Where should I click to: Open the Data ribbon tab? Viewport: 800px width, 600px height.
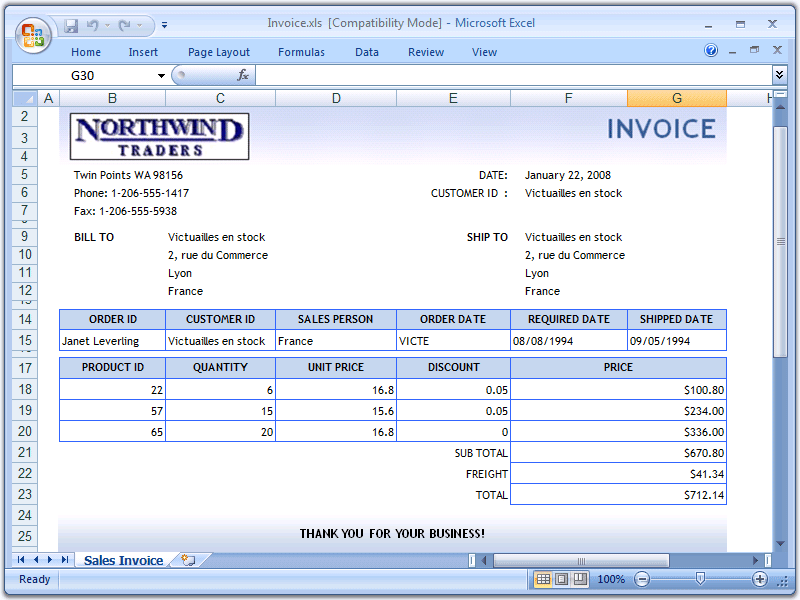pos(367,52)
